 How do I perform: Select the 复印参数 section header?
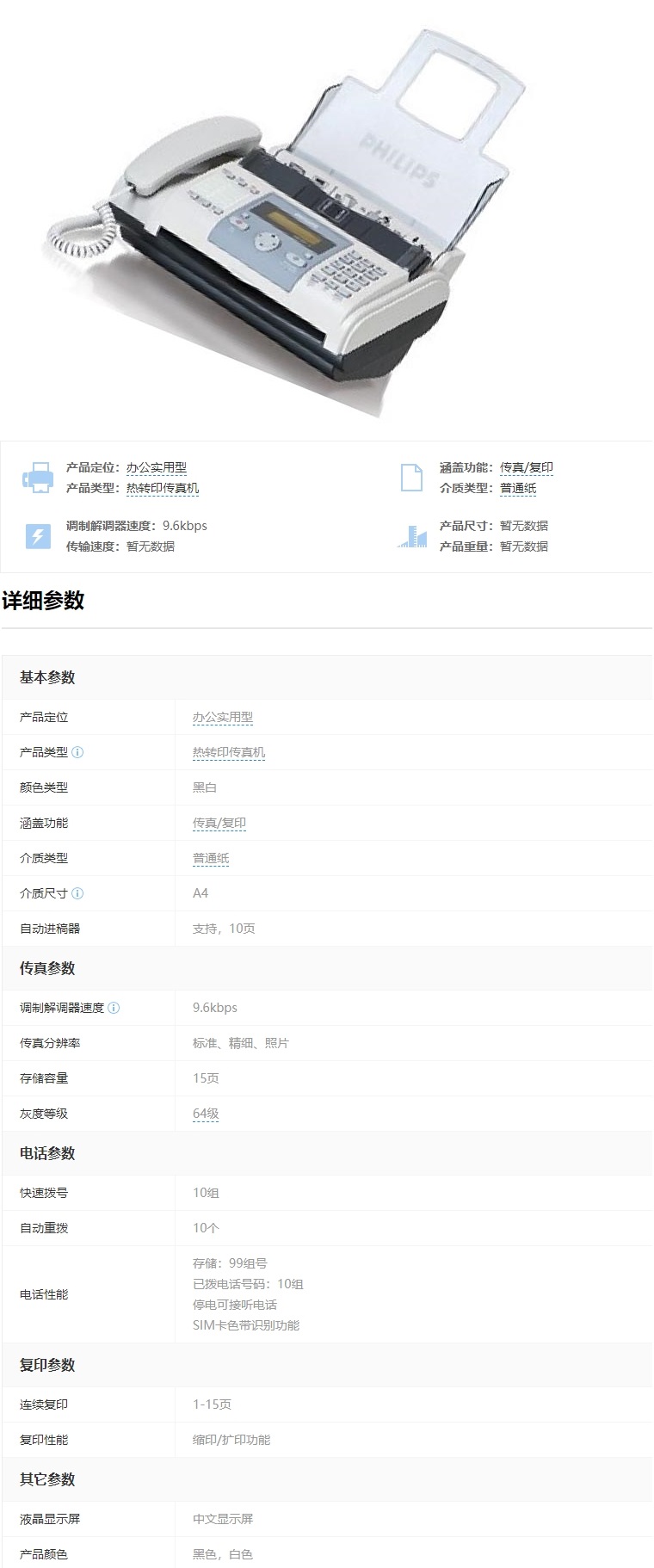coord(47,1365)
